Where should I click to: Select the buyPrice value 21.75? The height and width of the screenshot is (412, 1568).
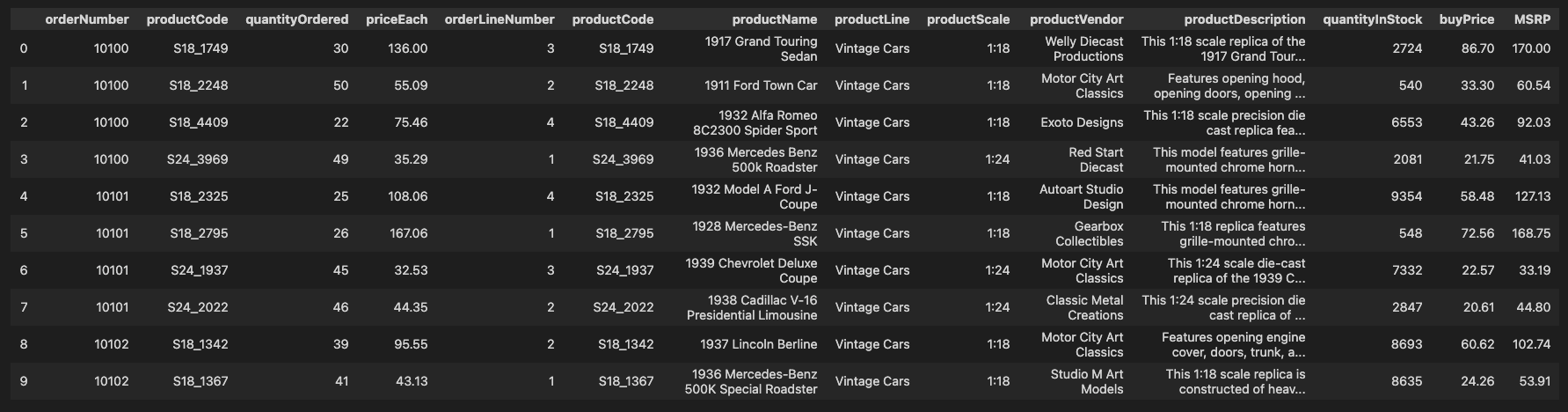tap(1478, 159)
